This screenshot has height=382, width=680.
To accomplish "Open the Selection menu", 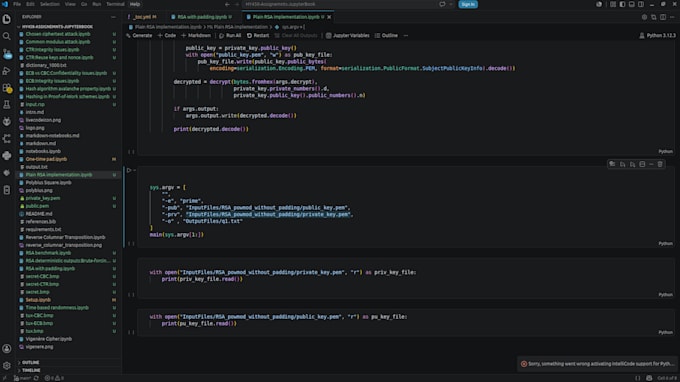I will 50,4.
